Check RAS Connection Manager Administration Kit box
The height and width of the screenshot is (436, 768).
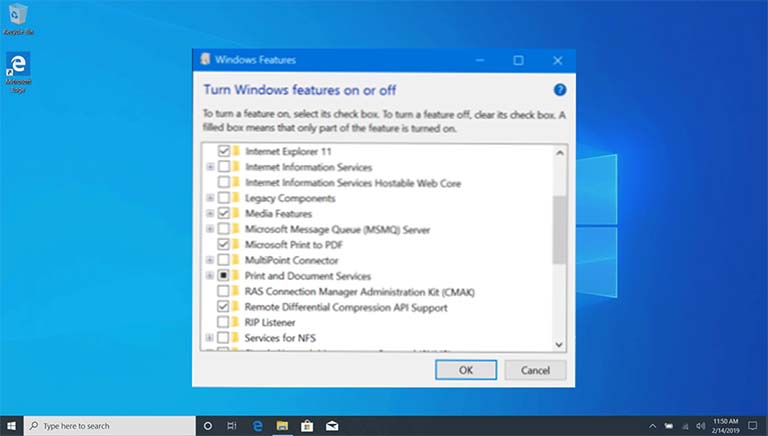[x=223, y=291]
